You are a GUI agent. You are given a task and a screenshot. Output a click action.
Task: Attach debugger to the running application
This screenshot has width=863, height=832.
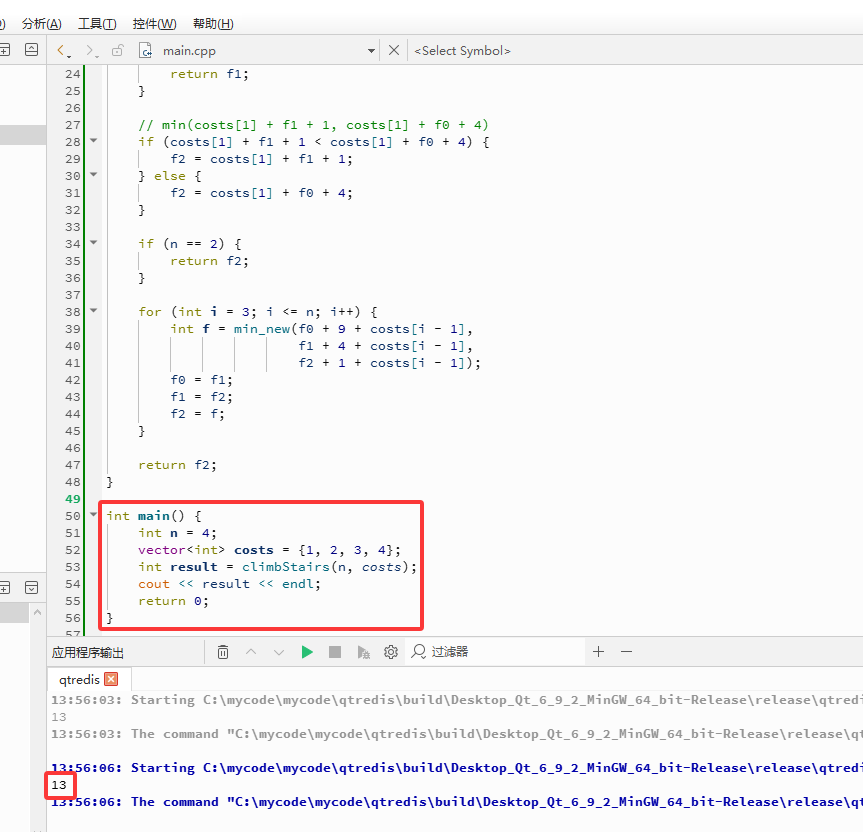click(363, 653)
